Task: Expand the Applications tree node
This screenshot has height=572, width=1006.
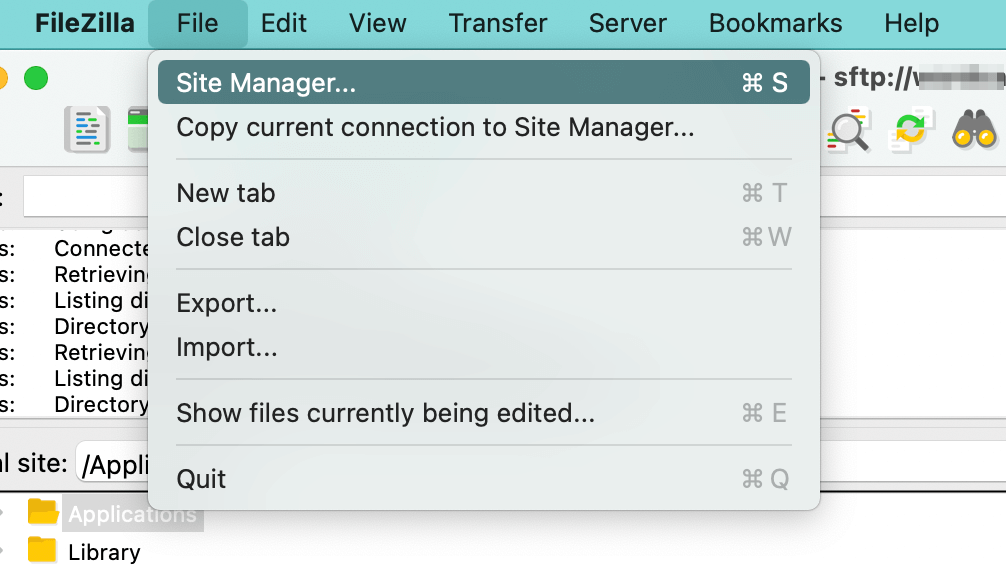Action: pos(4,514)
